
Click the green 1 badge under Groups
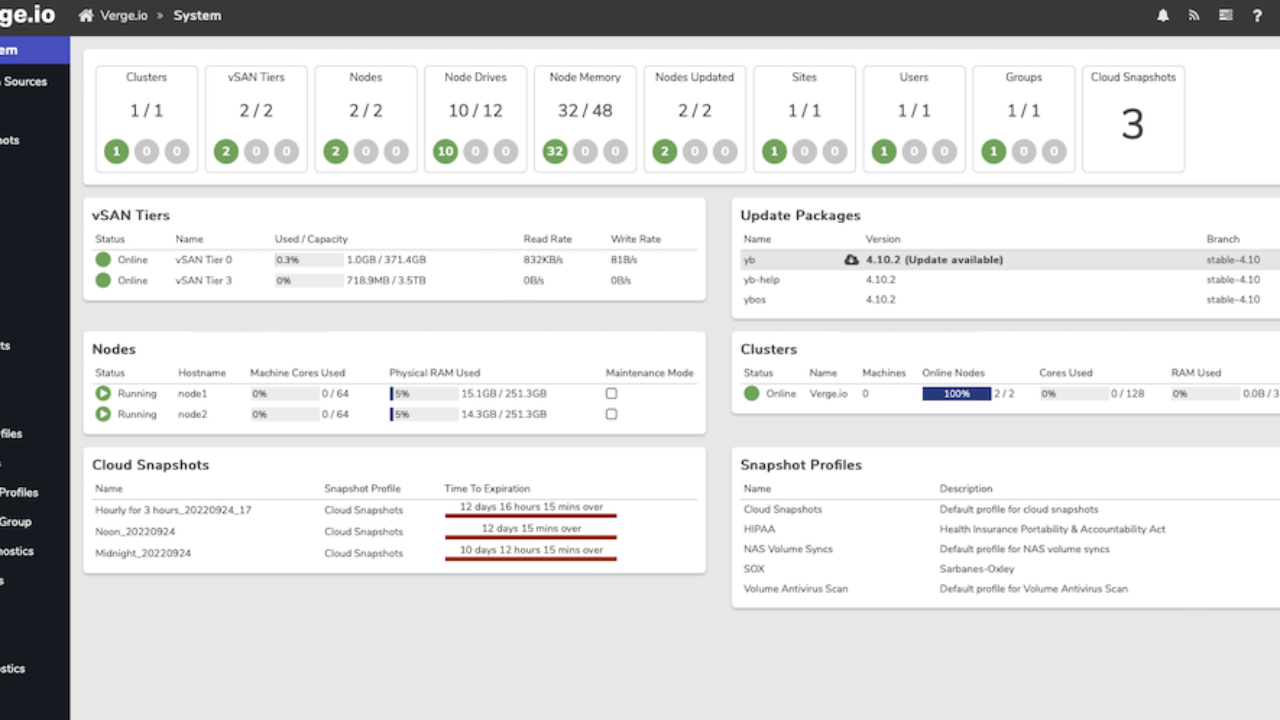pyautogui.click(x=993, y=152)
